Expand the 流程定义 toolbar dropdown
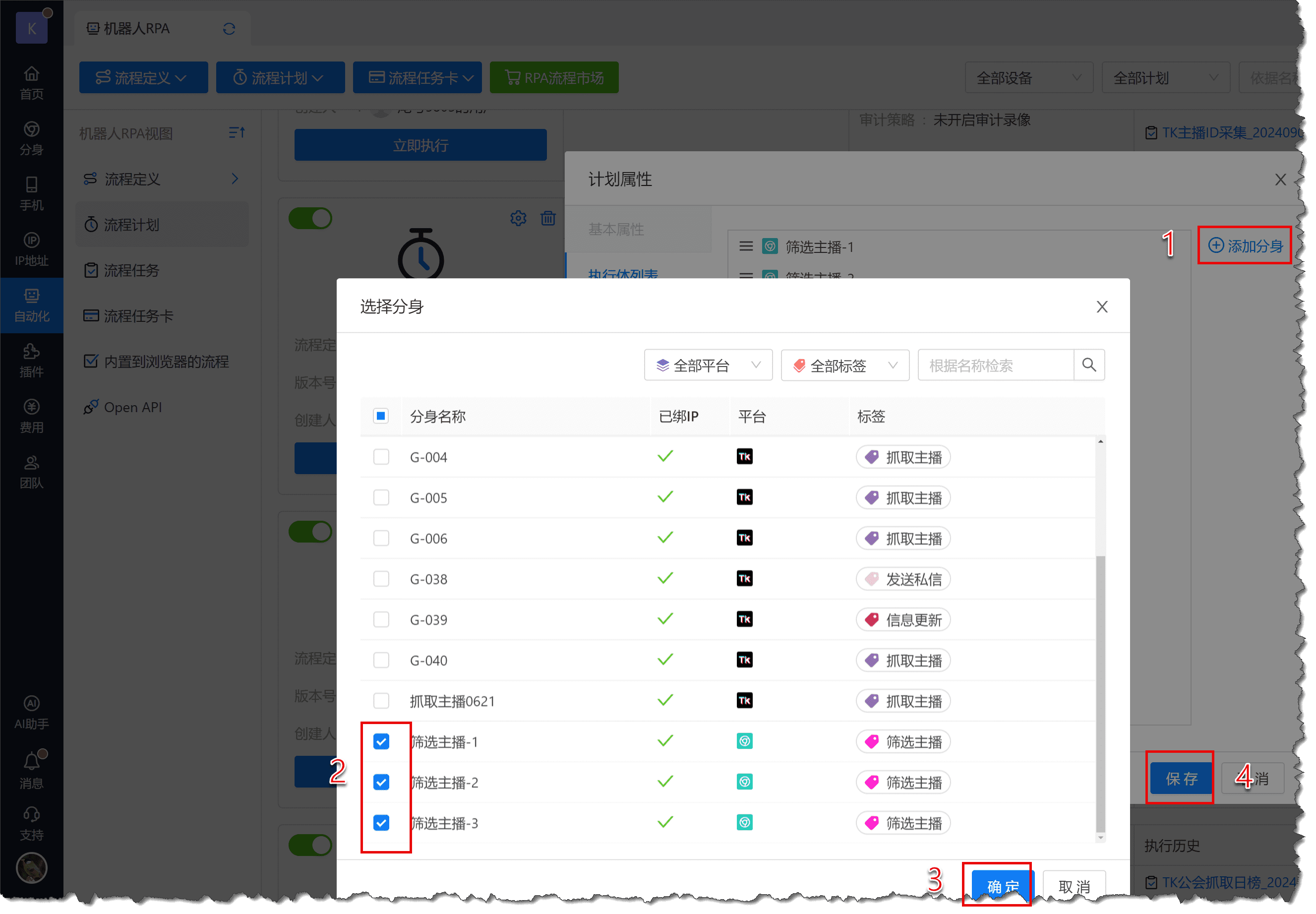The image size is (1316, 914). click(x=143, y=77)
